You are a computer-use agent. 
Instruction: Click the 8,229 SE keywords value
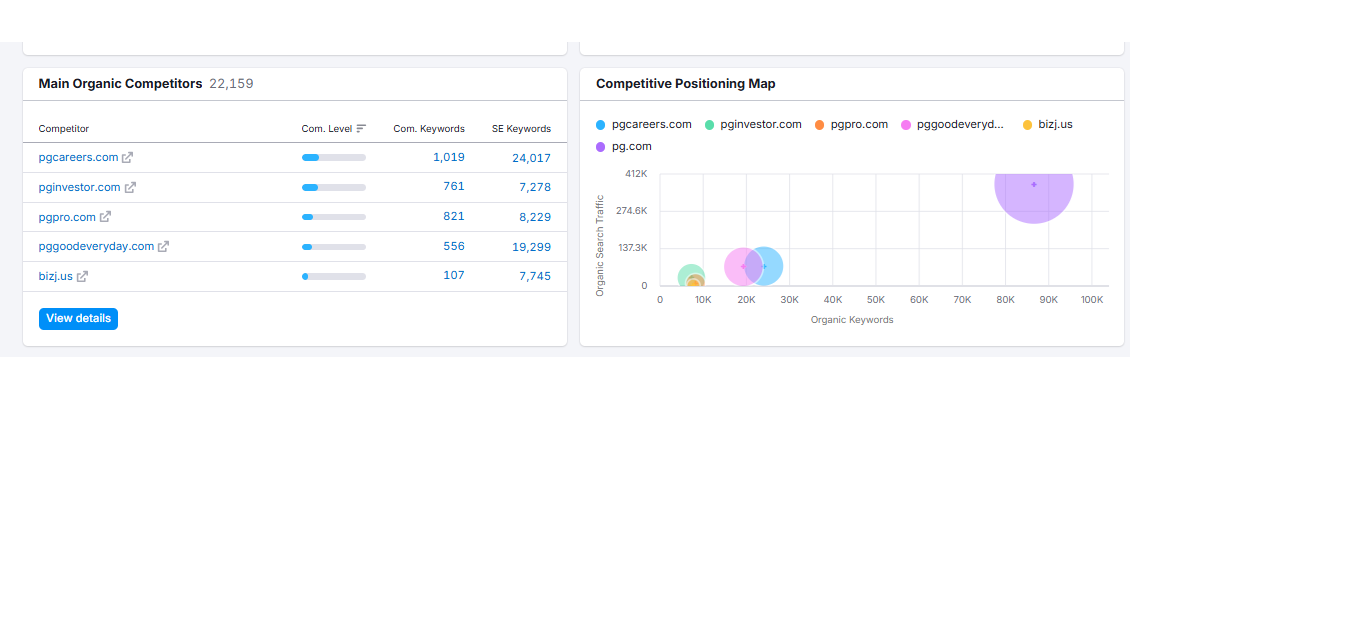(x=535, y=217)
